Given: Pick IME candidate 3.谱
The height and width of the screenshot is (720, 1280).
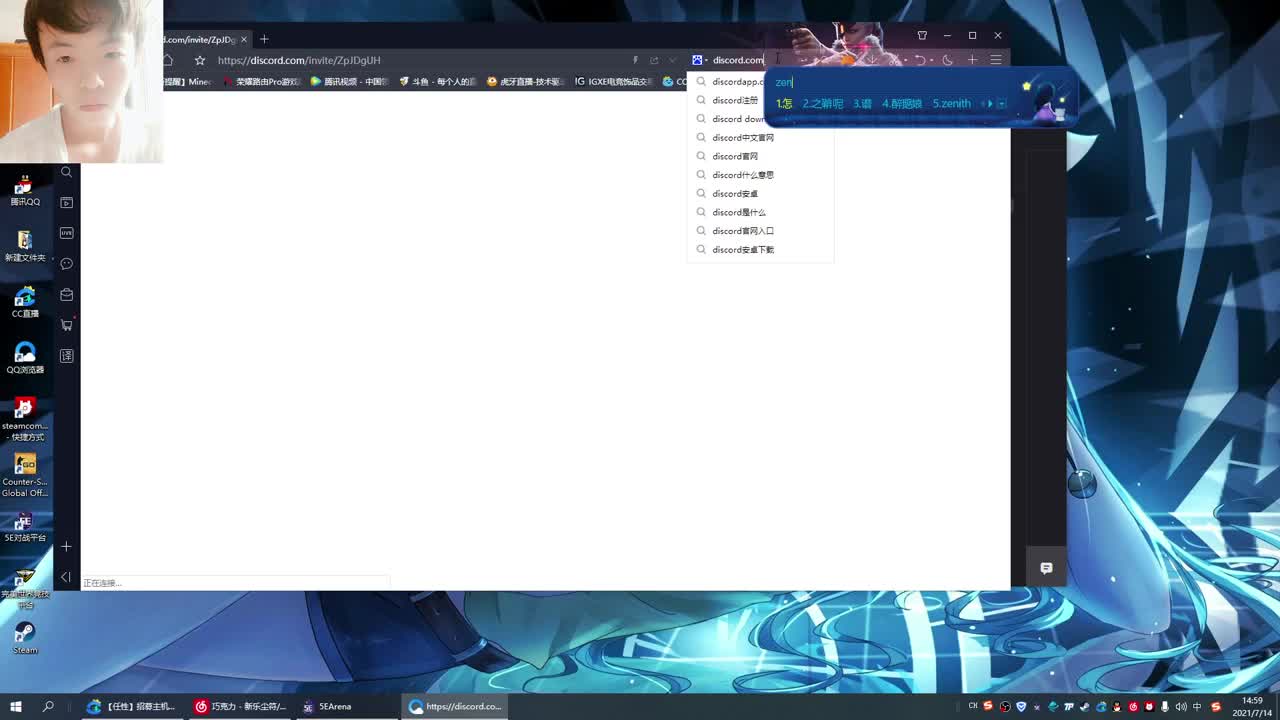Looking at the screenshot, I should click(862, 103).
